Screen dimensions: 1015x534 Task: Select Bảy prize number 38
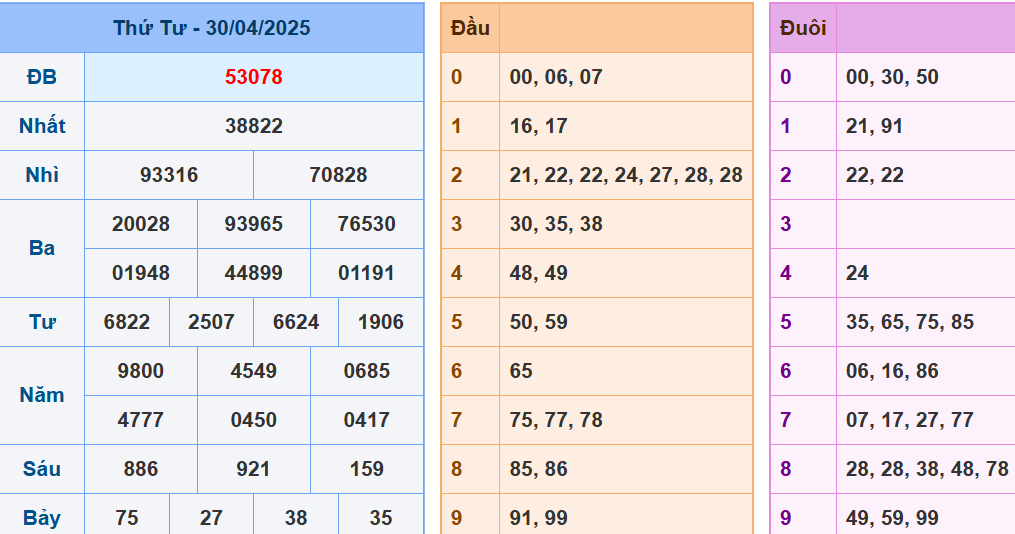pyautogui.click(x=296, y=518)
